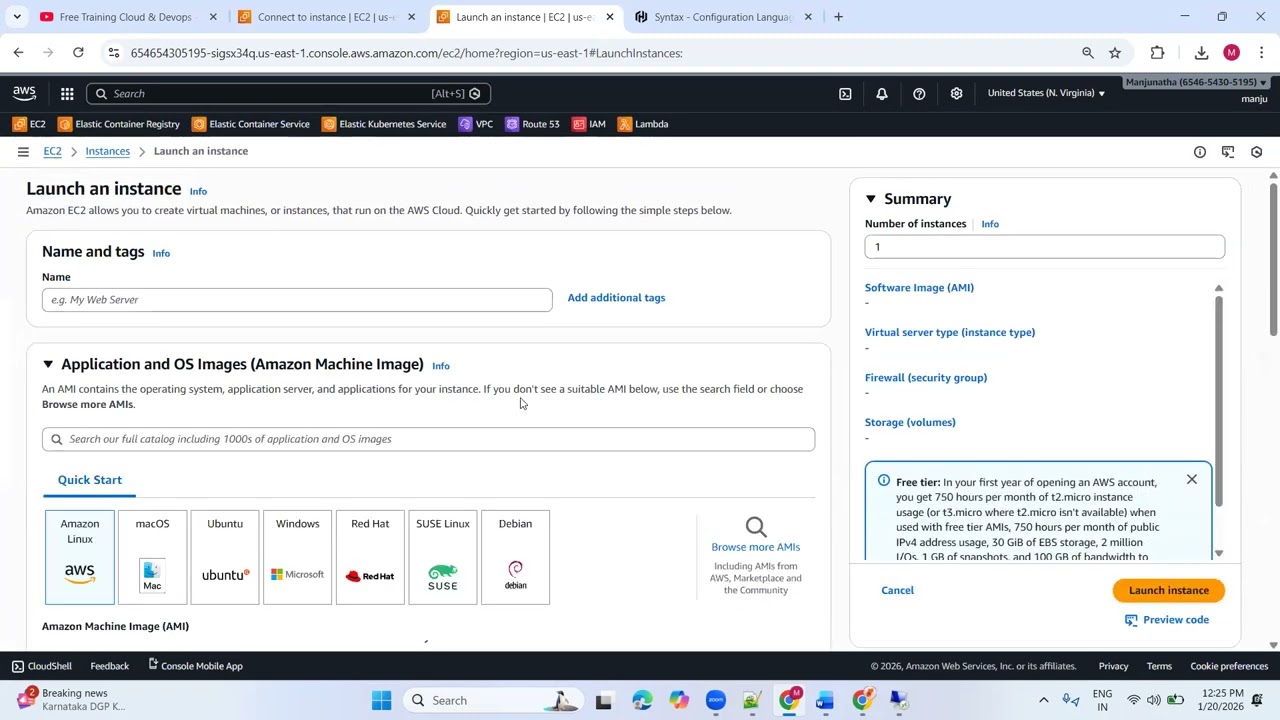Screen dimensions: 1280x720
Task: Show hidden system tray icons
Action: (1044, 700)
